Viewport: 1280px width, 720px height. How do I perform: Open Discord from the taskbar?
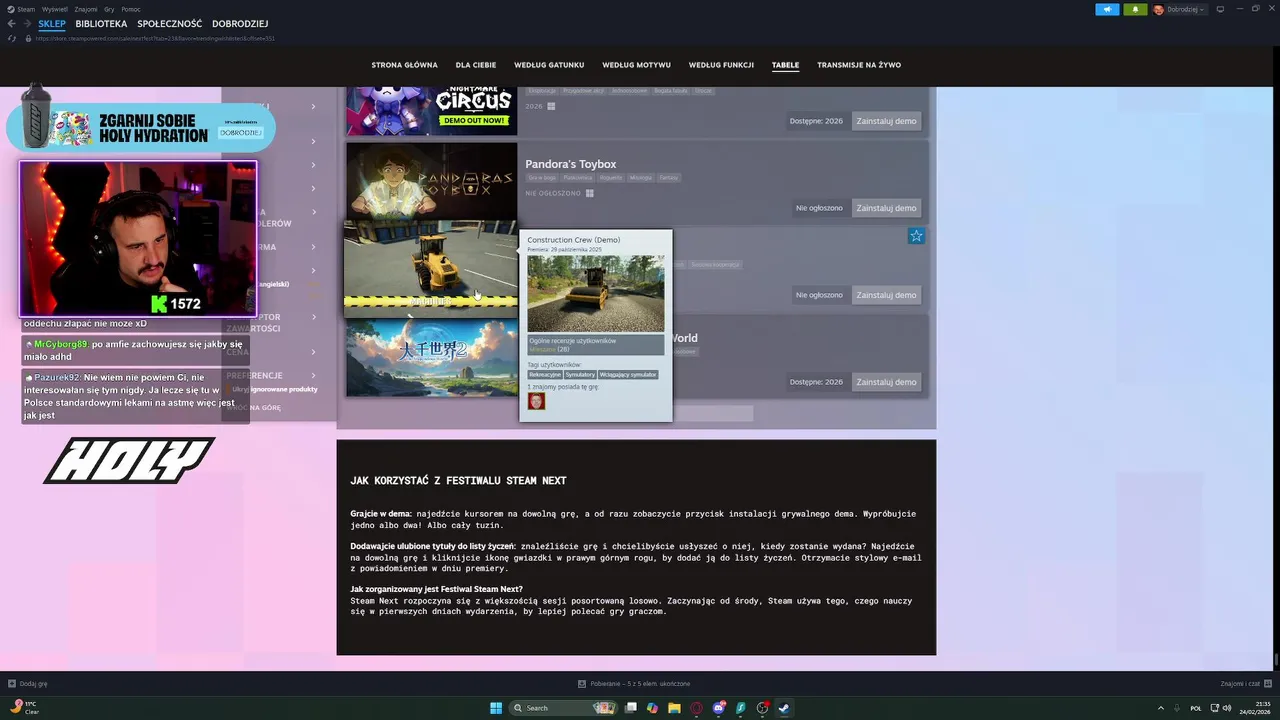pos(718,708)
